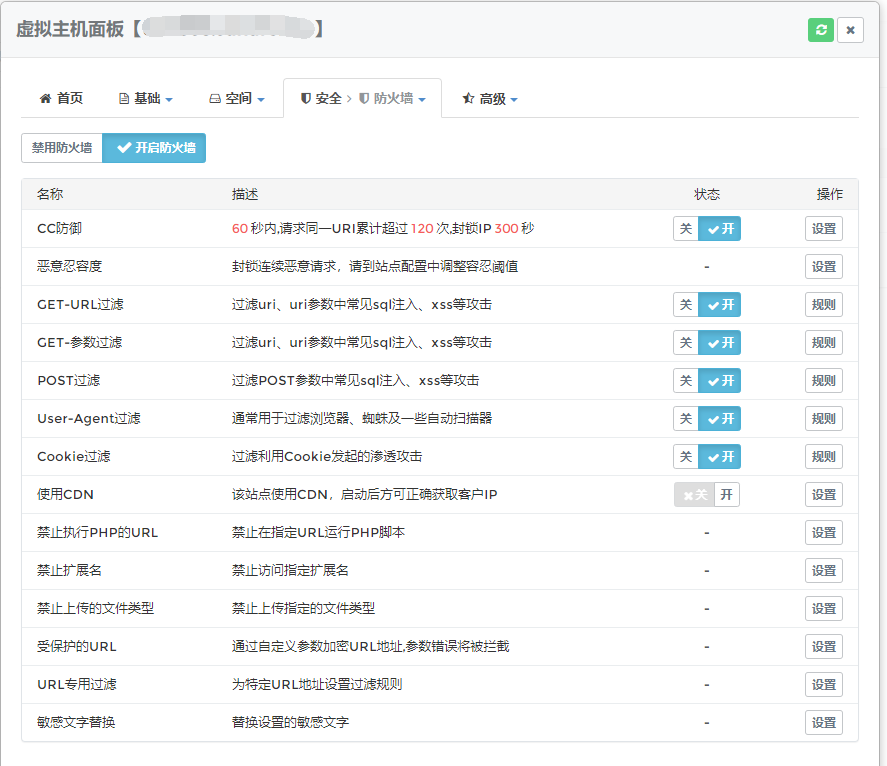Click the description 禁止访问指定扩展名

click(290, 570)
